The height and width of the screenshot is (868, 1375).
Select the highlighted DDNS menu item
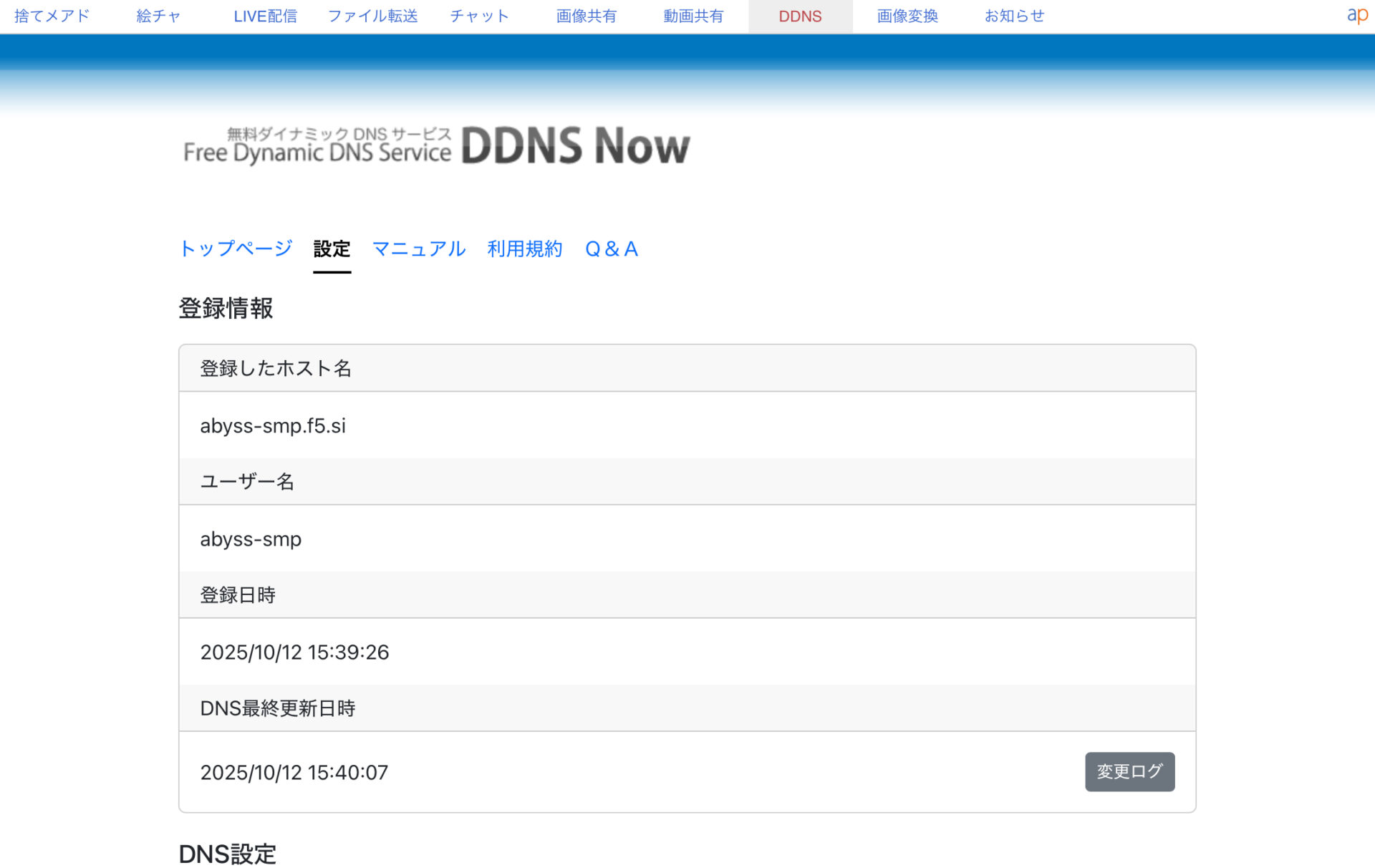[800, 16]
